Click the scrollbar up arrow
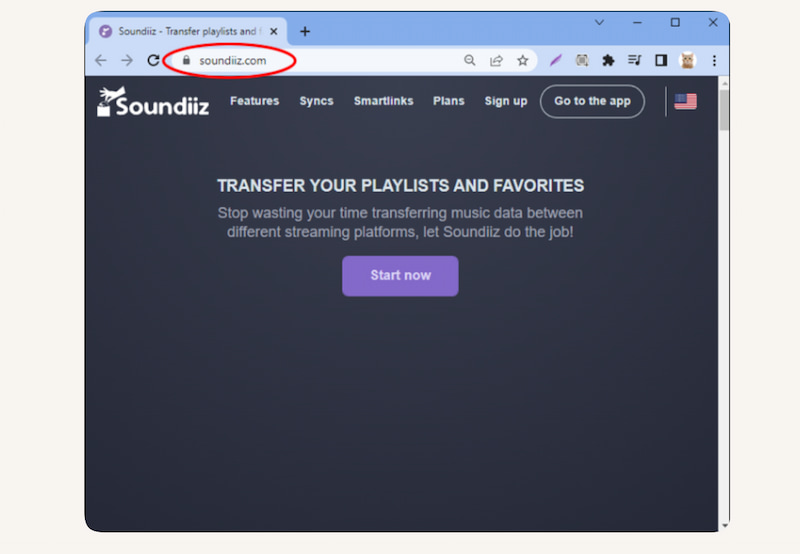The image size is (800, 554). 724,83
